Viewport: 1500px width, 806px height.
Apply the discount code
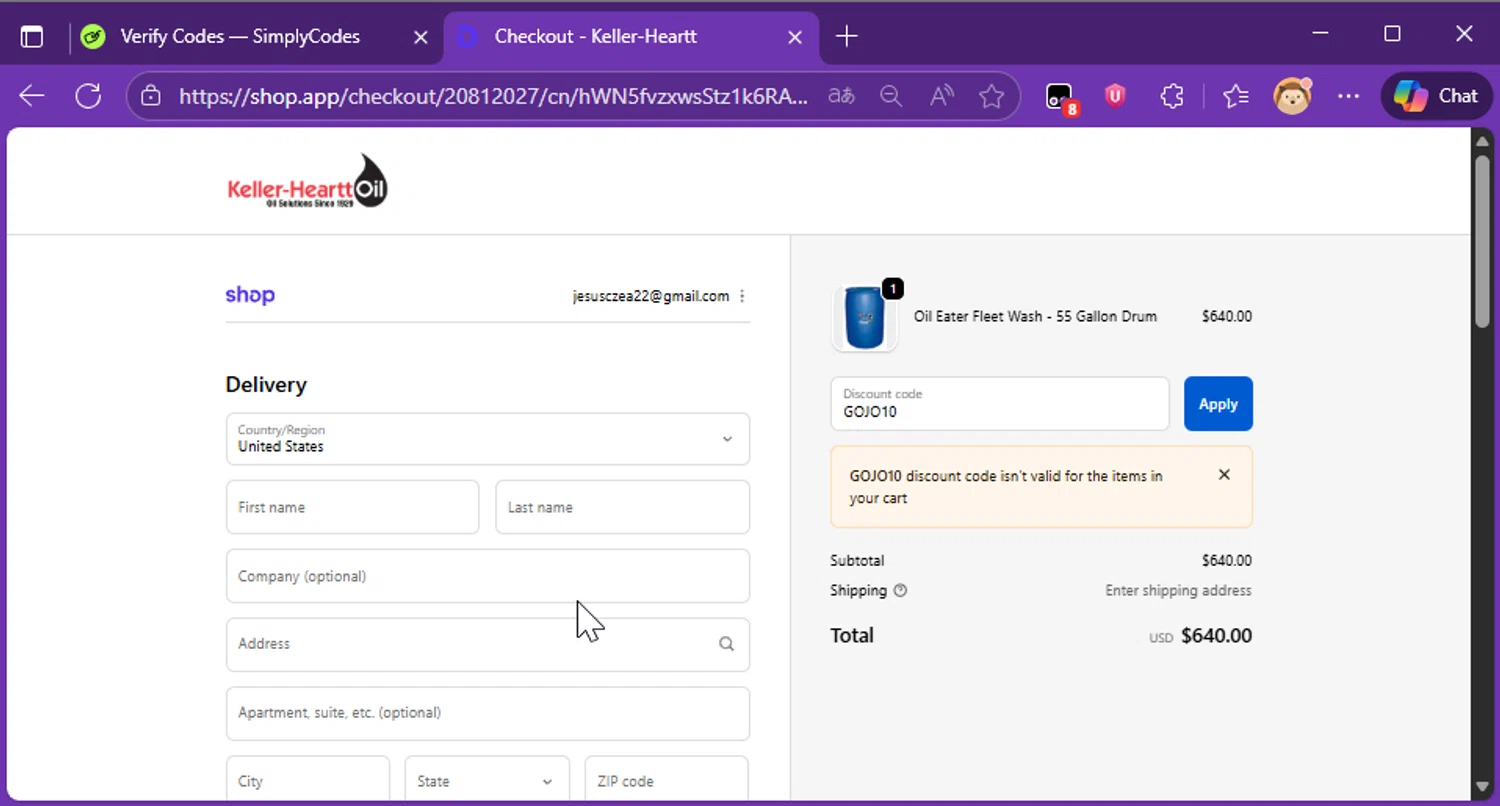point(1218,404)
